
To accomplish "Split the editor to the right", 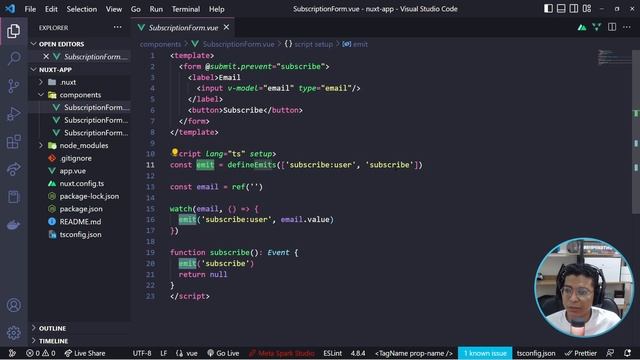I will pos(612,27).
